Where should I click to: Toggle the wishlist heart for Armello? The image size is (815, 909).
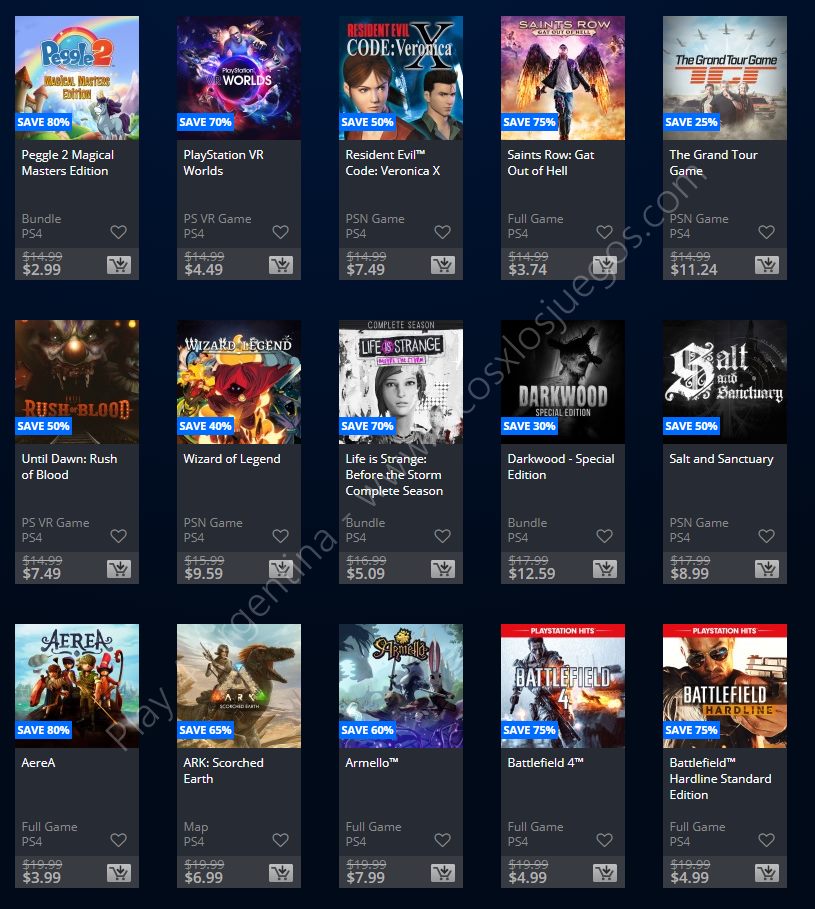443,839
